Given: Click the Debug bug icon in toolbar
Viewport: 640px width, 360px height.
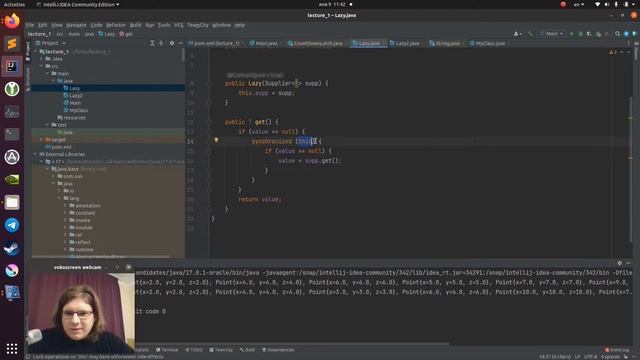Looking at the screenshot, I should click(x=580, y=34).
